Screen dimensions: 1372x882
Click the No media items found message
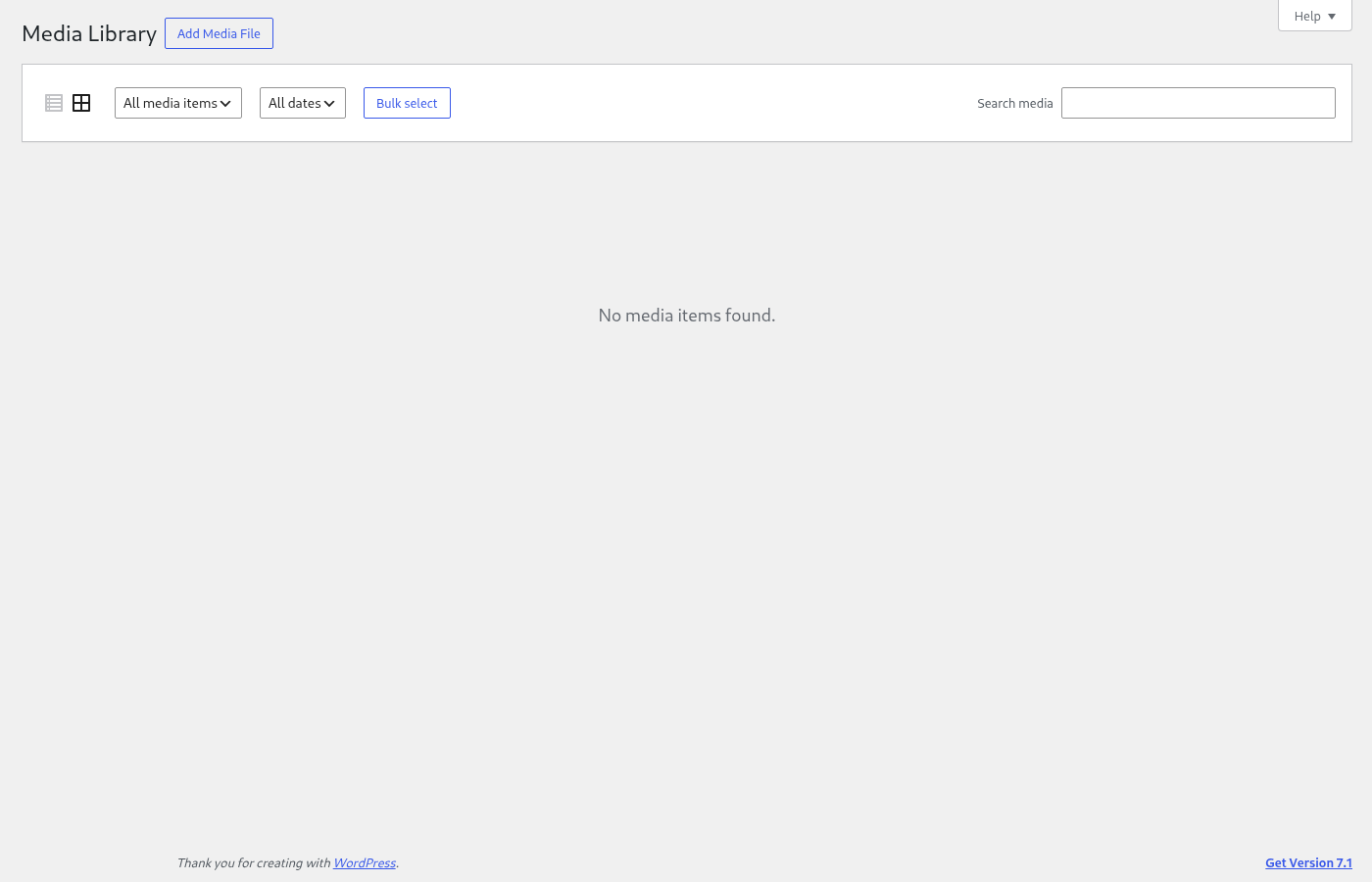pos(687,316)
